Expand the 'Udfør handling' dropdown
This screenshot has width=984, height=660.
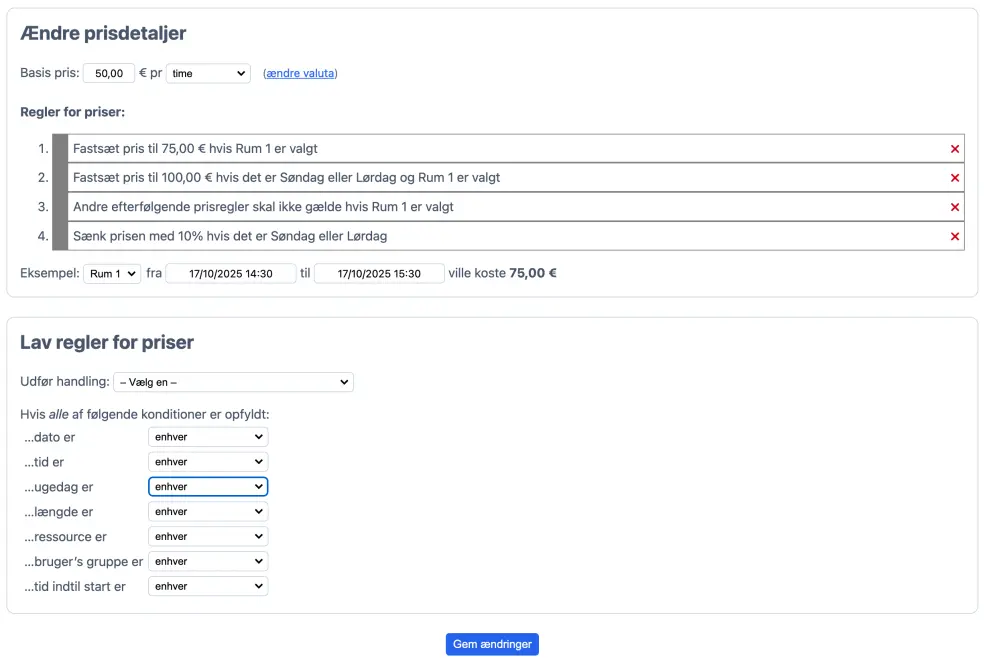point(233,382)
